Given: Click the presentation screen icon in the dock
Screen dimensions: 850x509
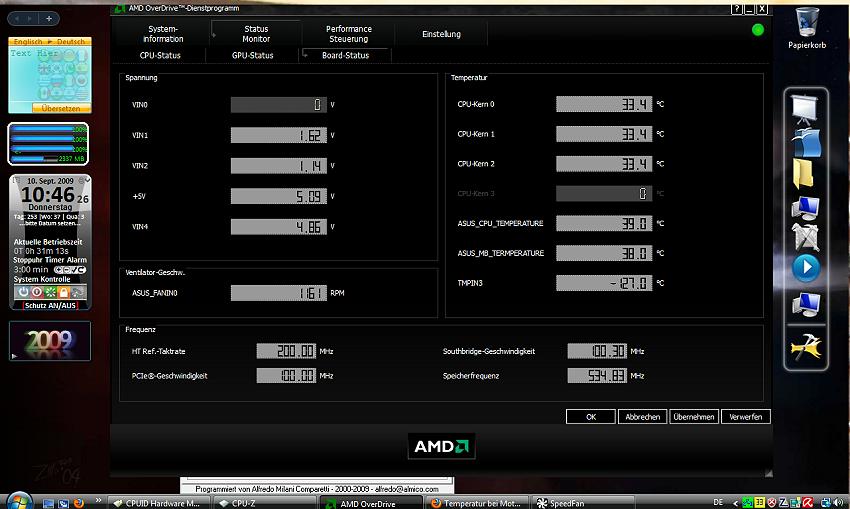Looking at the screenshot, I should (805, 108).
